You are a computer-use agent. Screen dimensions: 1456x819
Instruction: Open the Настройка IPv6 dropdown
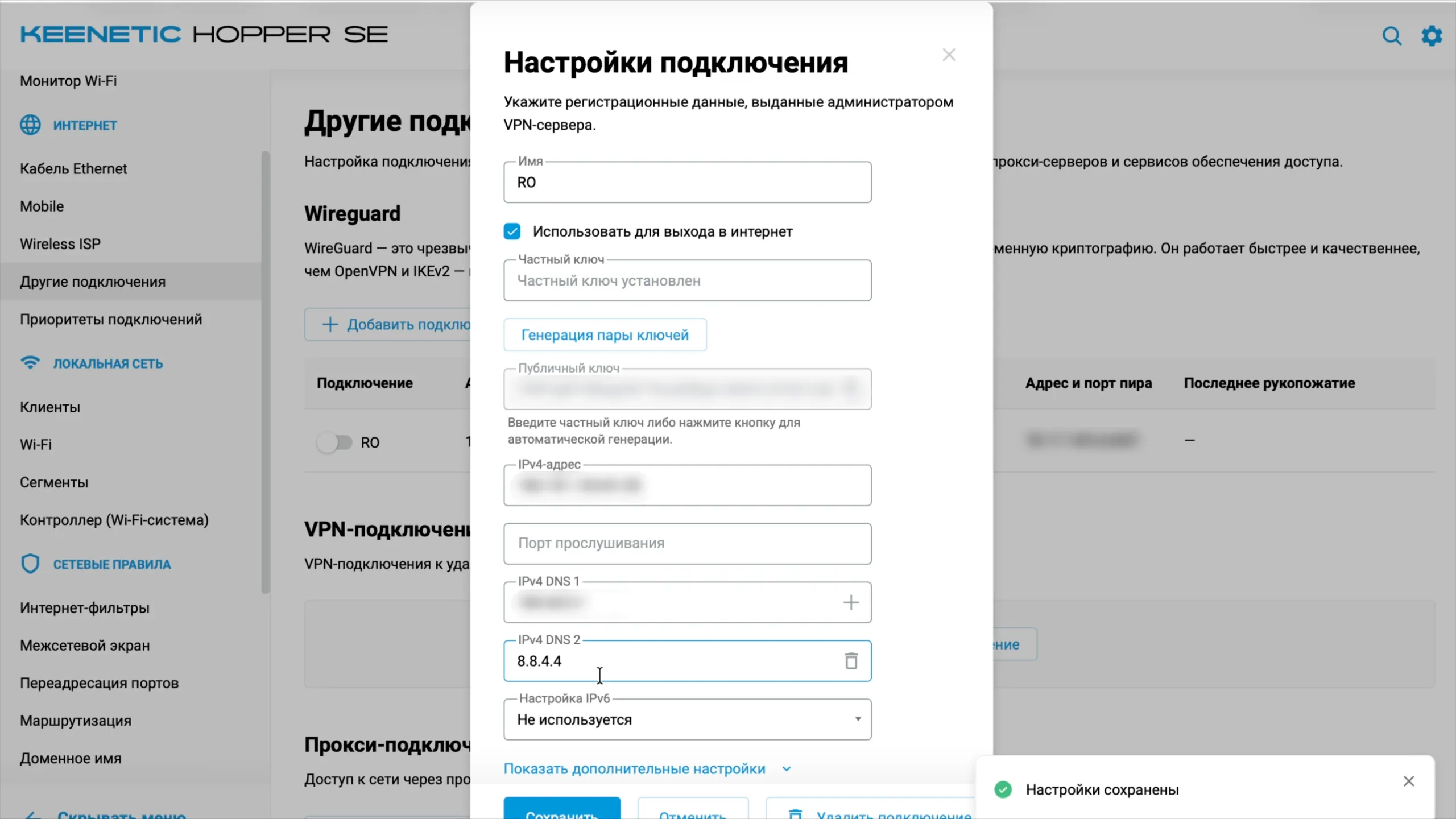(x=687, y=719)
